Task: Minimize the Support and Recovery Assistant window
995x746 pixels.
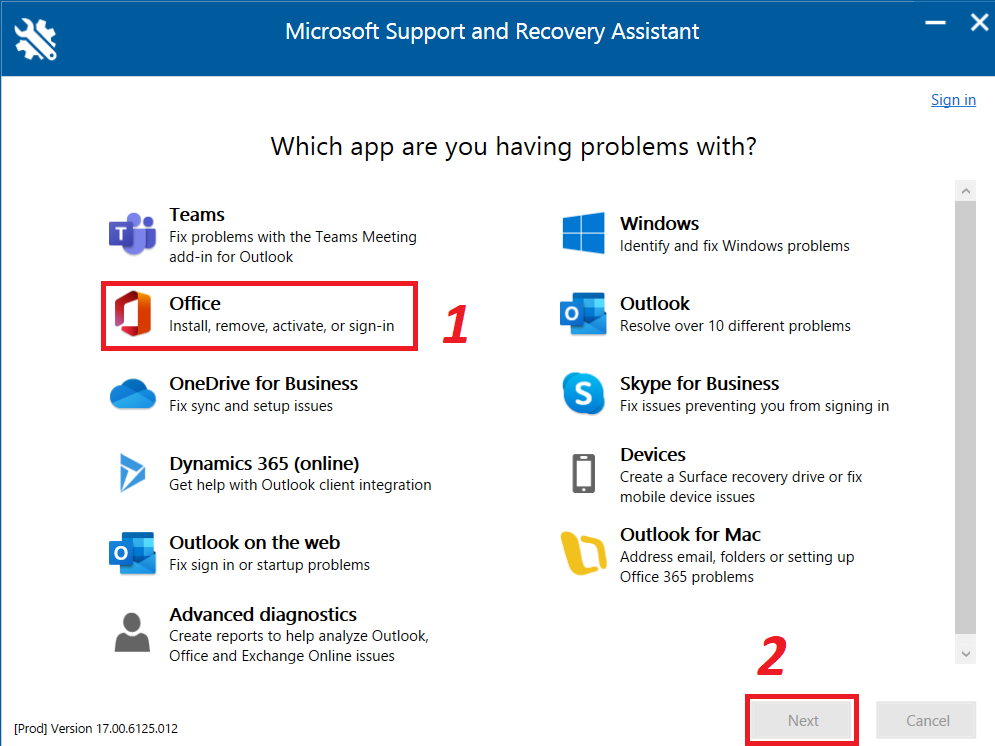Action: [x=935, y=23]
